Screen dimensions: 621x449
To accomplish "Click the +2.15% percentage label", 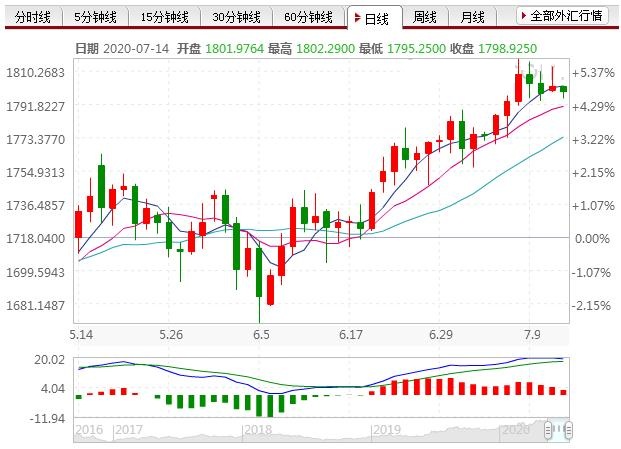I will (593, 173).
